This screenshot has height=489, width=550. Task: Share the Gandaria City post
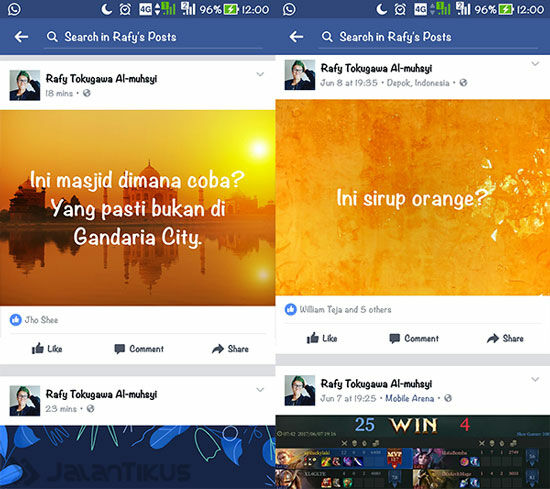pos(230,348)
